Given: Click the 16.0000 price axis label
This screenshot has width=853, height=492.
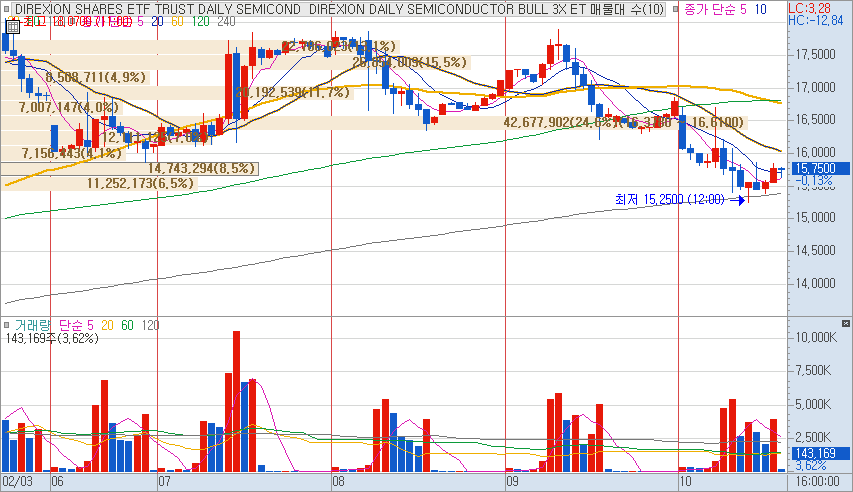Looking at the screenshot, I should (815, 152).
